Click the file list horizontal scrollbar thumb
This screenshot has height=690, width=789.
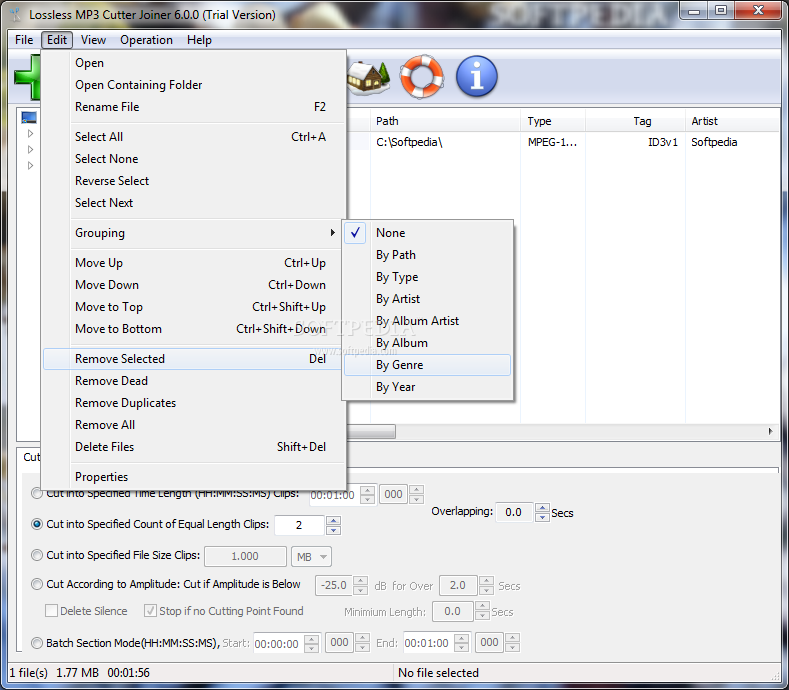[371, 431]
